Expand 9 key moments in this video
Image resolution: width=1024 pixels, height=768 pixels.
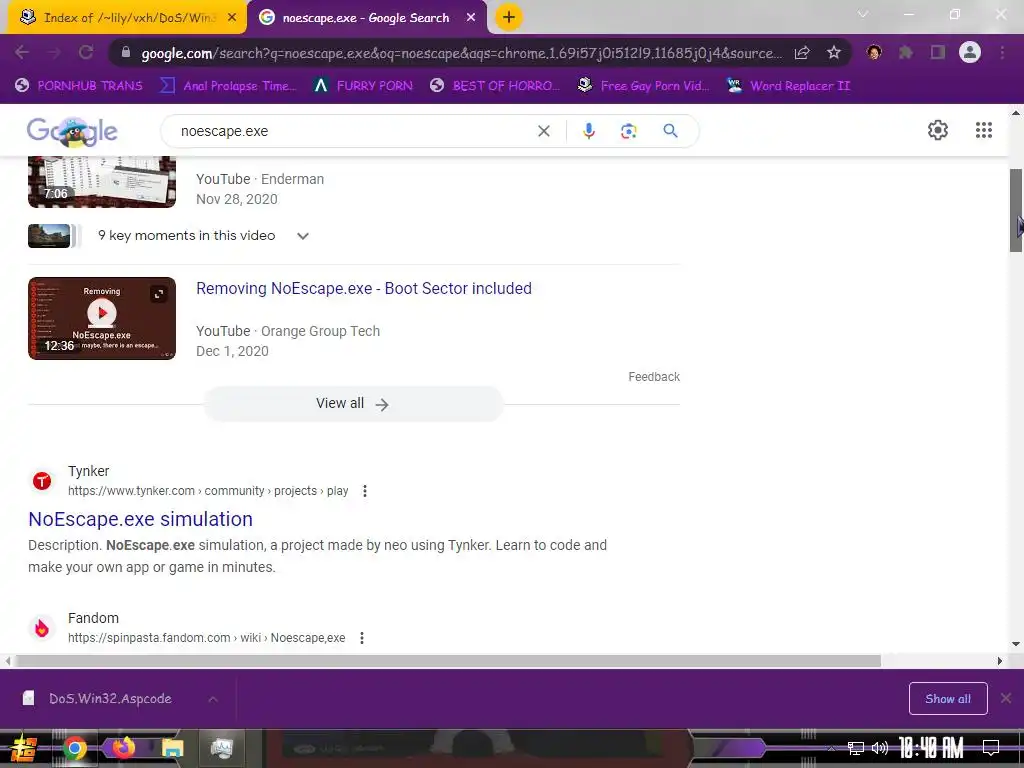click(x=302, y=236)
